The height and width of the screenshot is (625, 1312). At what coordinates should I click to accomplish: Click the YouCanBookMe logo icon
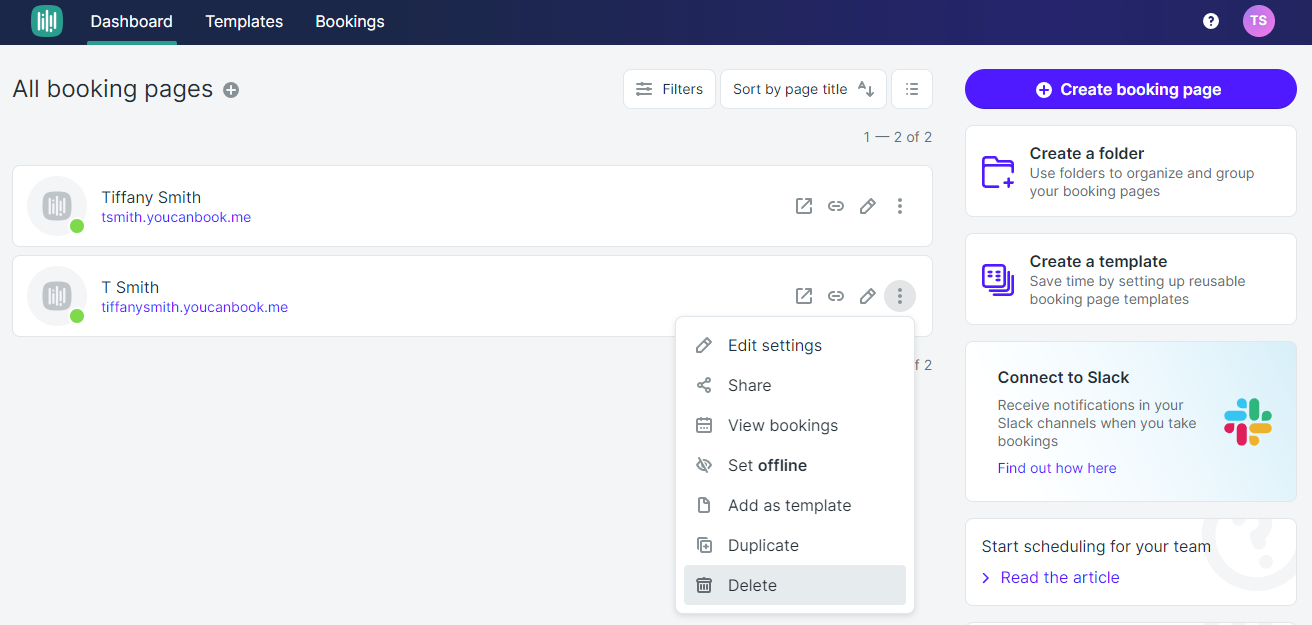pos(47,21)
